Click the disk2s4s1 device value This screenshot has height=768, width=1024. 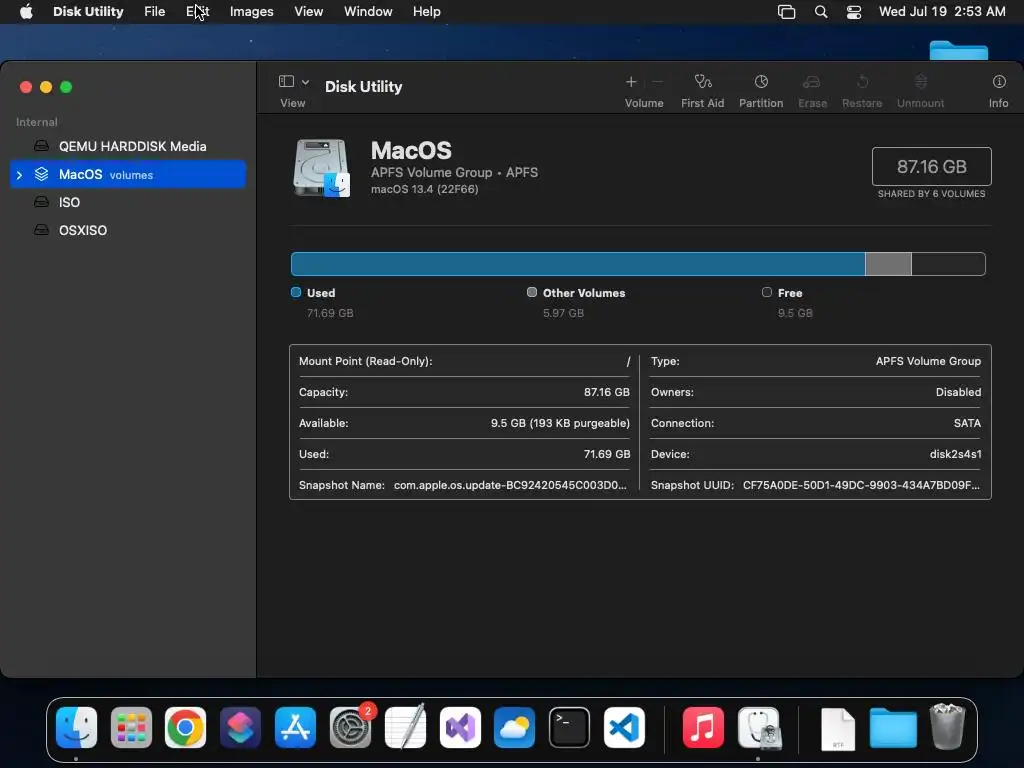pyautogui.click(x=955, y=454)
